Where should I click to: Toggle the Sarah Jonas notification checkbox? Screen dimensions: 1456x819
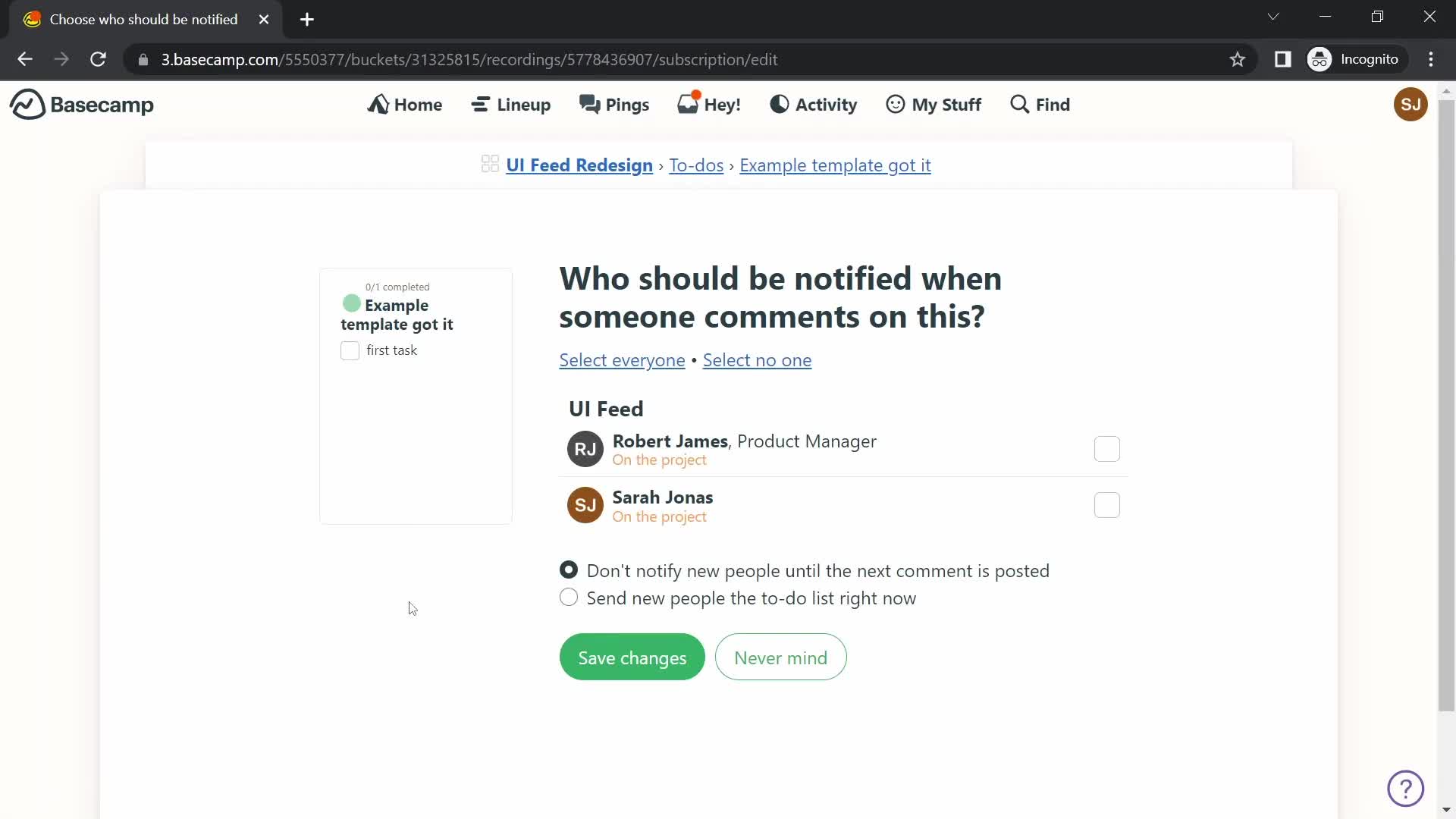1108,505
